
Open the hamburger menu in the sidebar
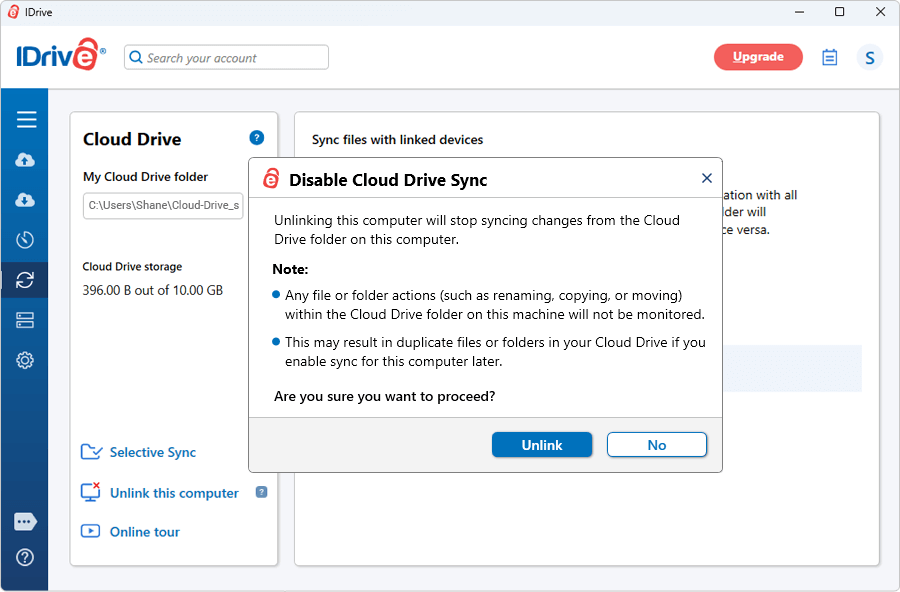point(26,120)
